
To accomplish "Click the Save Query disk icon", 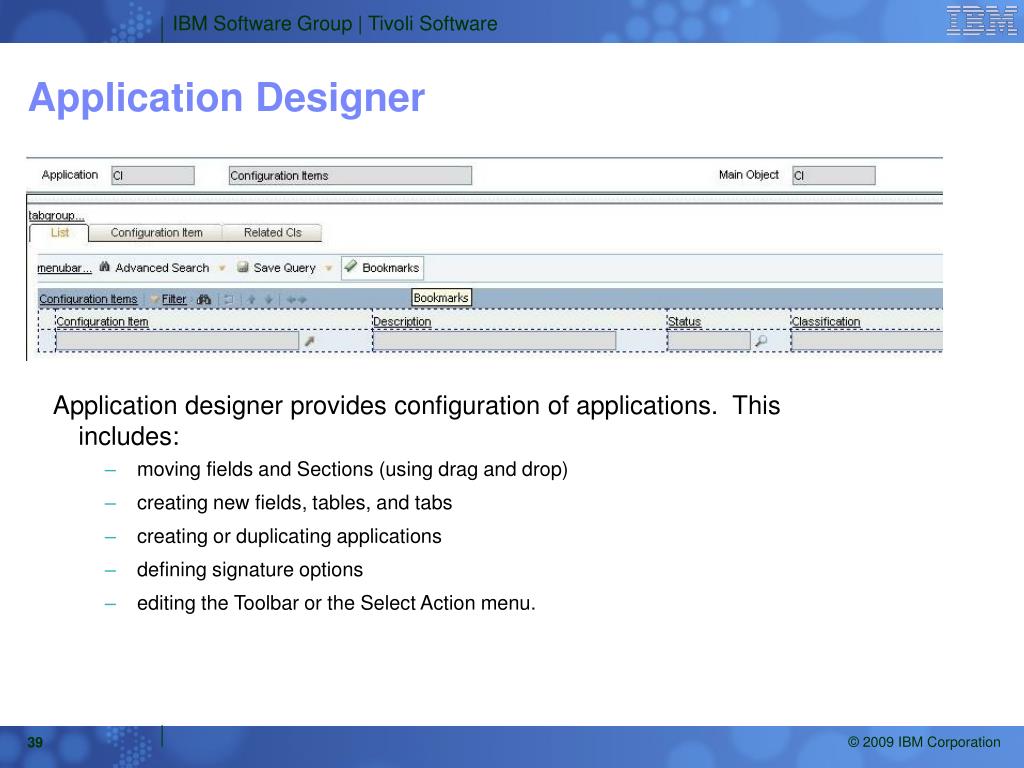I will click(243, 267).
